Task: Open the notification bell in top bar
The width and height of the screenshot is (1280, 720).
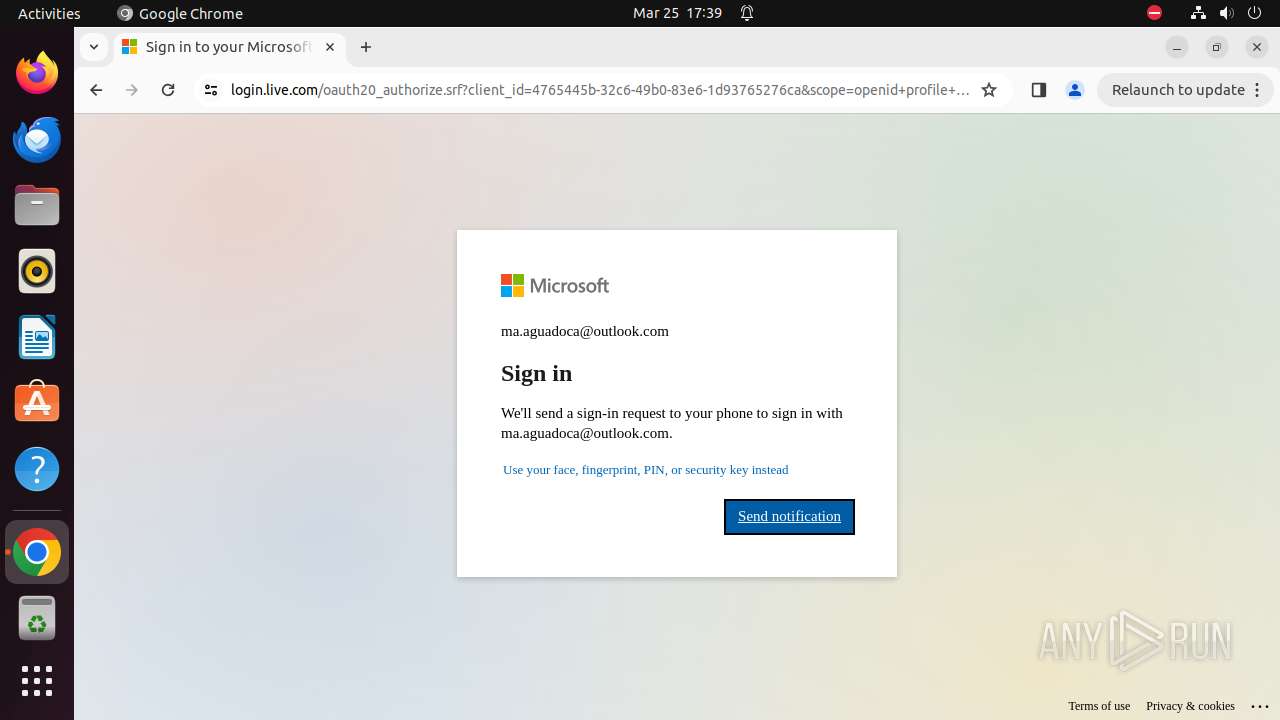Action: coord(747,13)
